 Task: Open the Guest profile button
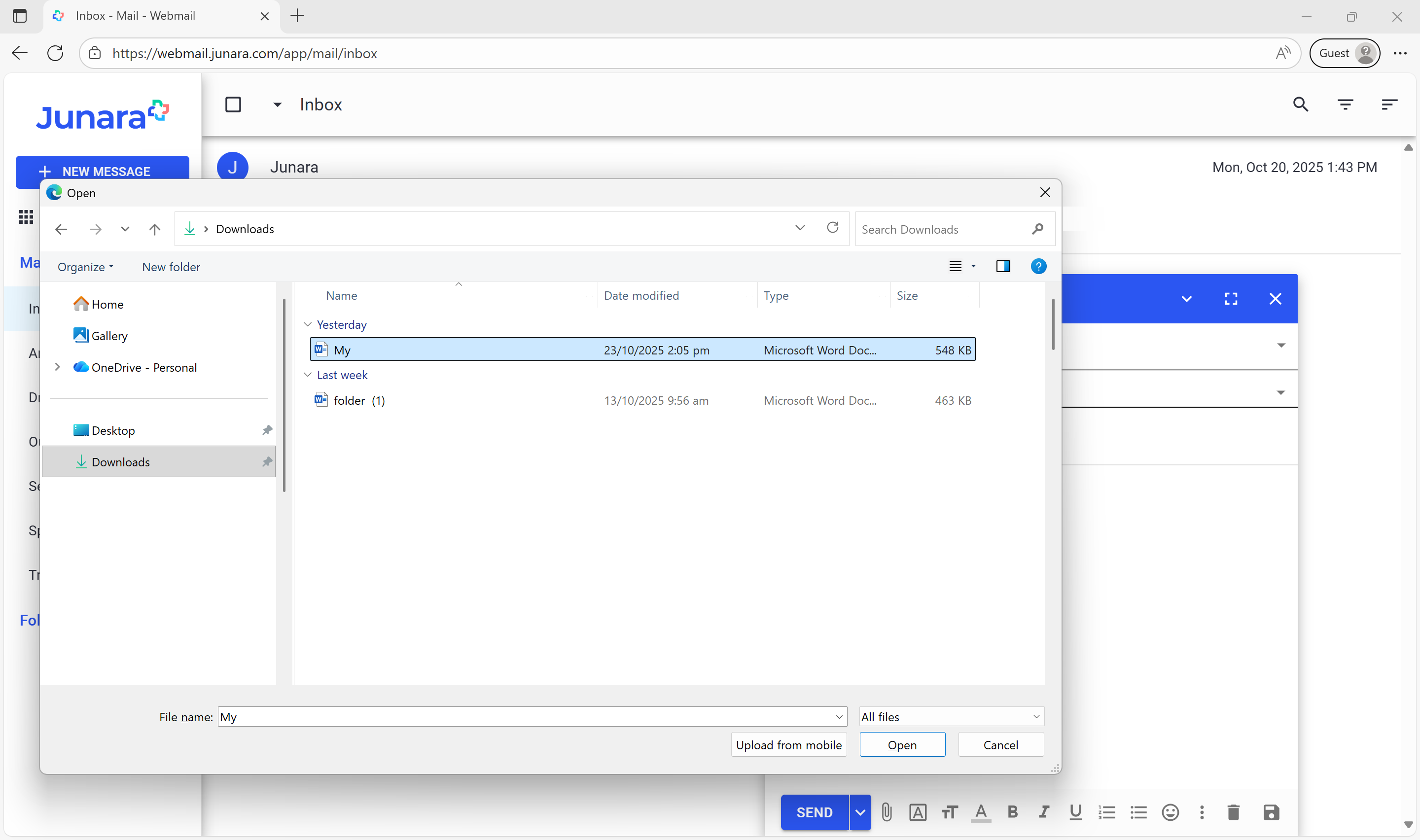(x=1345, y=53)
